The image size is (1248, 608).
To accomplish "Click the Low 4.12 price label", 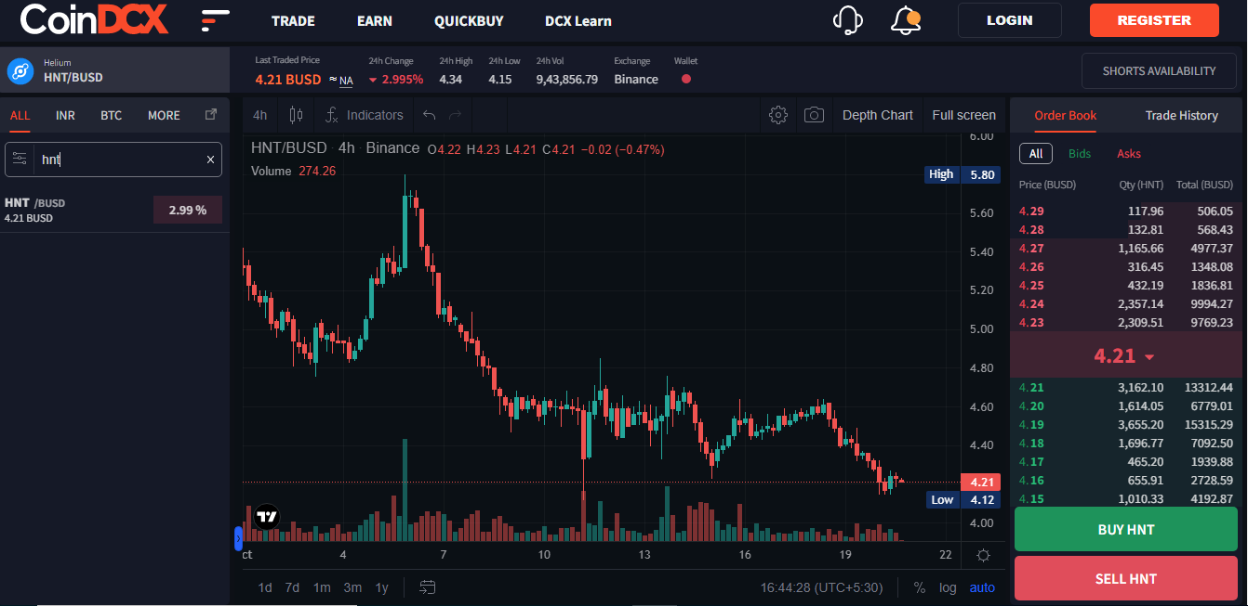I will click(963, 500).
